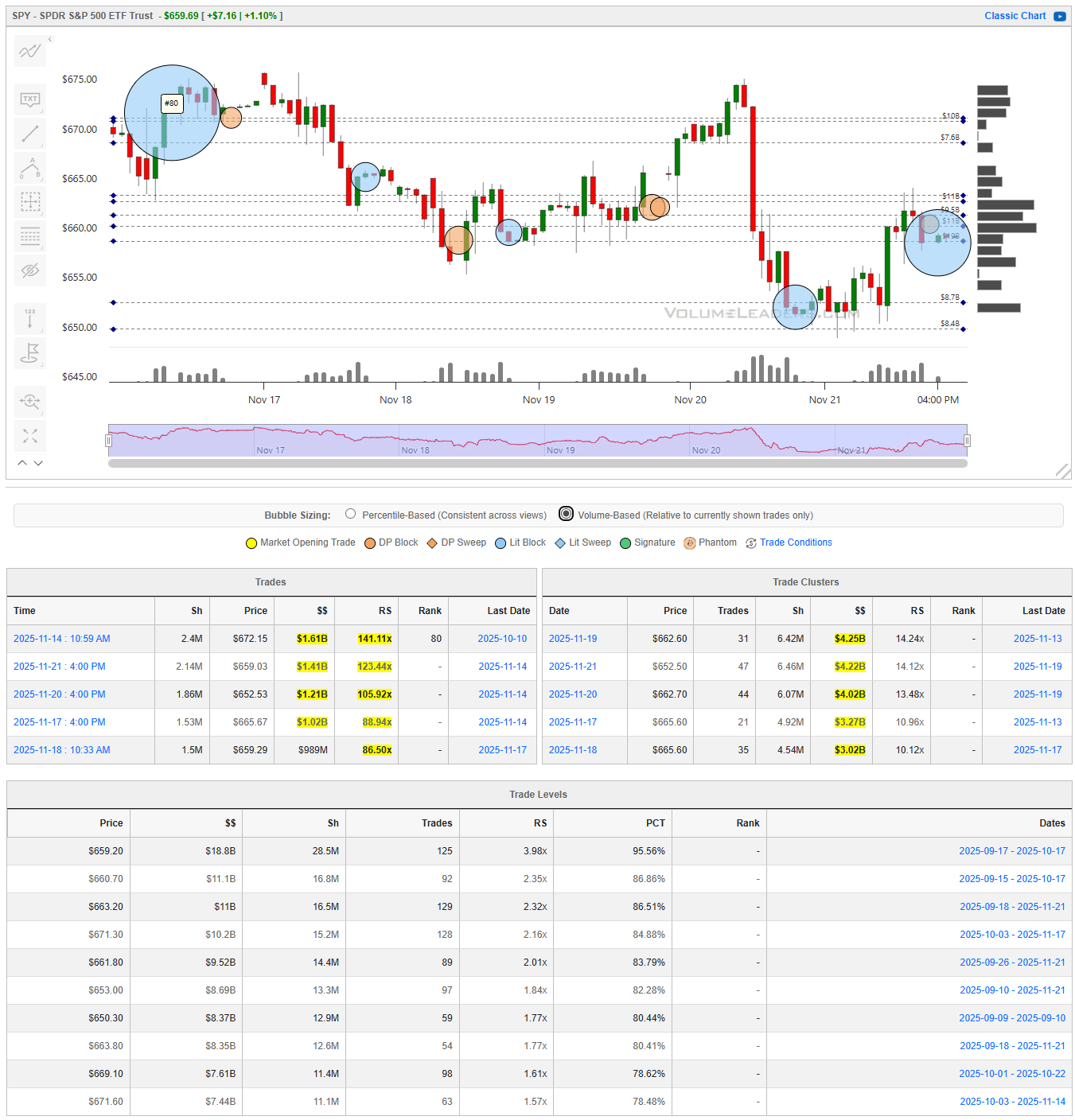Click the large blue bubble near 04:00 PM
The width and height of the screenshot is (1075, 1120).
937,243
